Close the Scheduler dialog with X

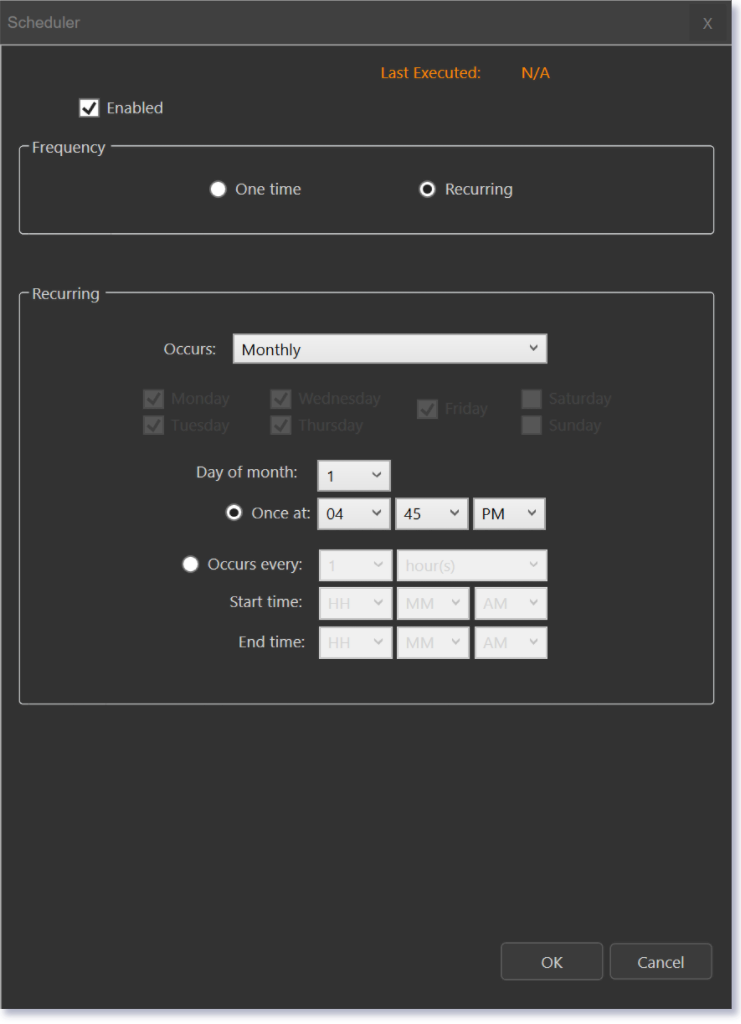pyautogui.click(x=707, y=23)
